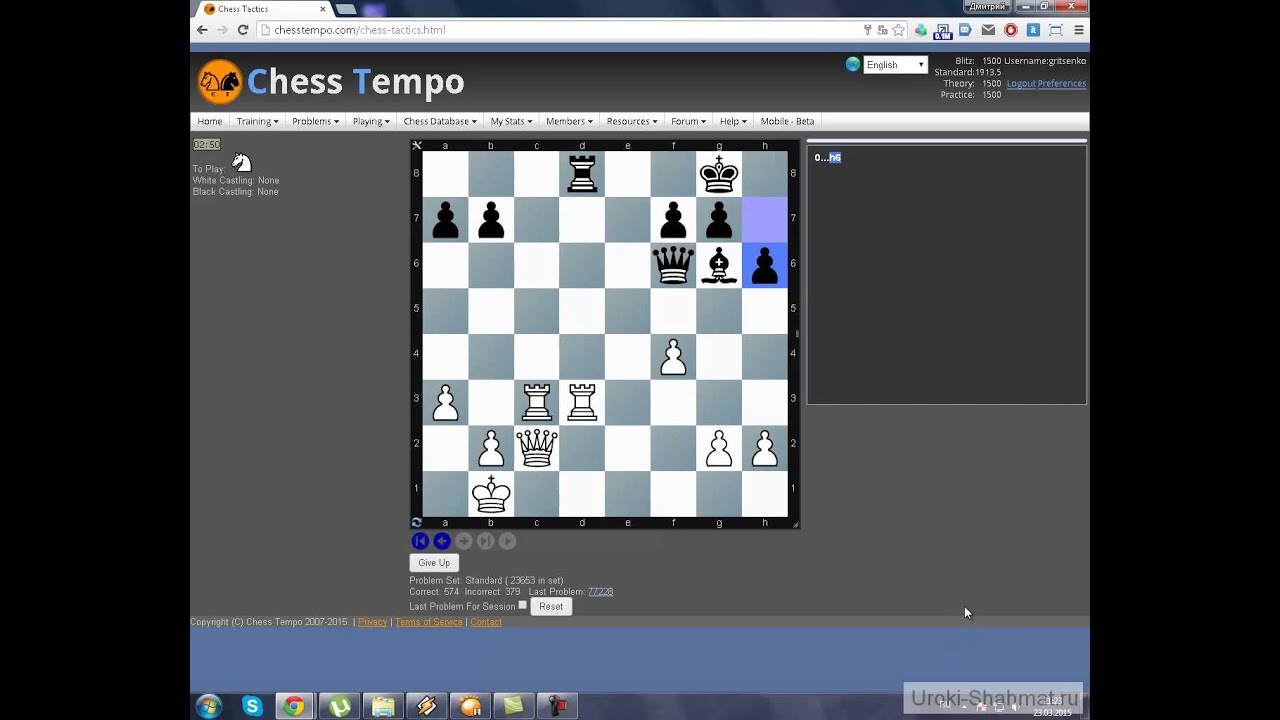1280x720 pixels.
Task: Select the white pawn on f4
Action: [x=673, y=357]
